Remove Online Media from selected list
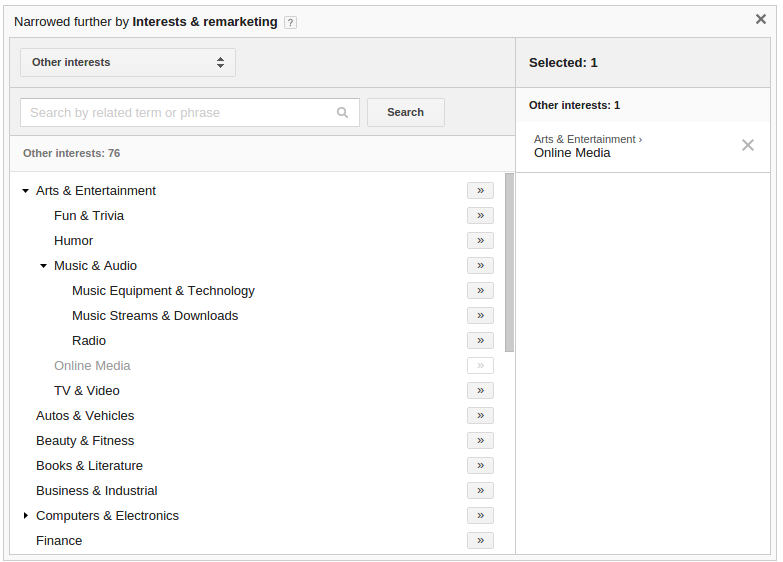 (x=748, y=145)
